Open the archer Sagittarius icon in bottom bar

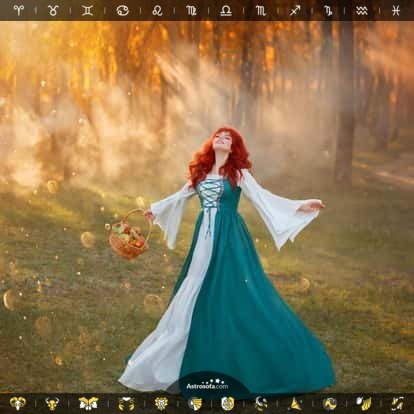coord(295,404)
